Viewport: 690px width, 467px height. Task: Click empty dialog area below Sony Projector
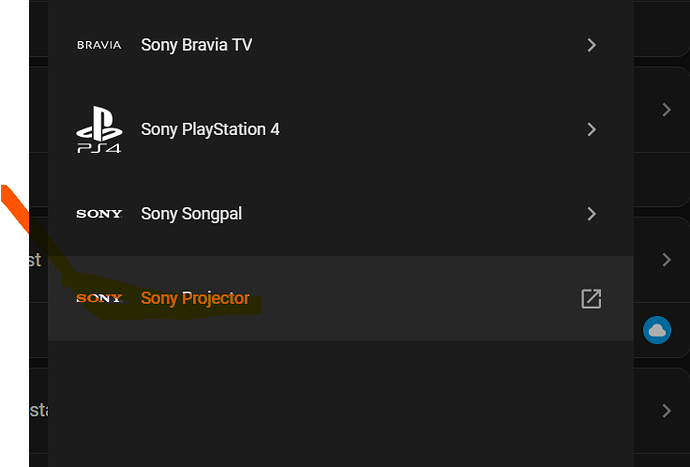[x=340, y=400]
